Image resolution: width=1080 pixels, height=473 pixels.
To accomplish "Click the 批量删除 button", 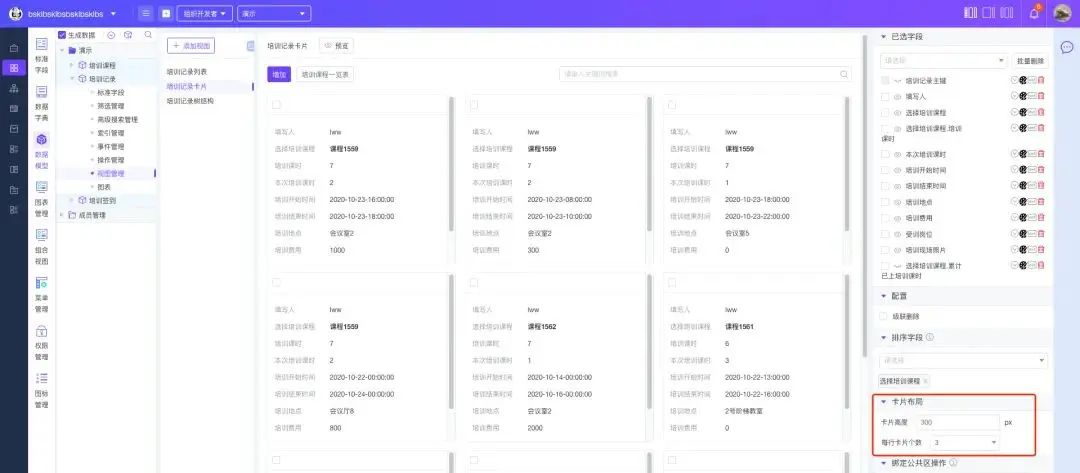I will tap(1030, 61).
